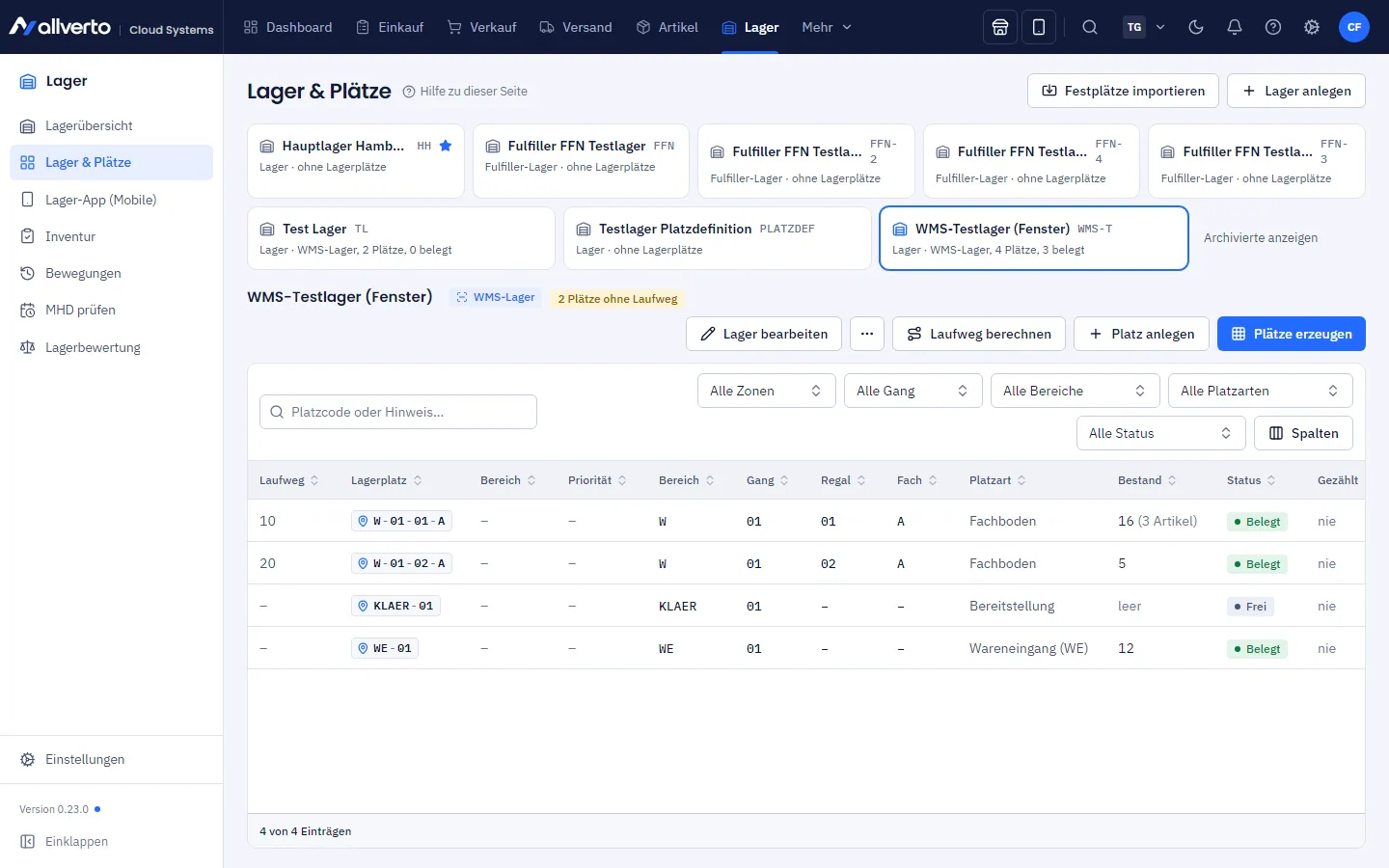1389x868 pixels.
Task: Select Lagerübersicht in the sidebar
Action: click(x=111, y=125)
